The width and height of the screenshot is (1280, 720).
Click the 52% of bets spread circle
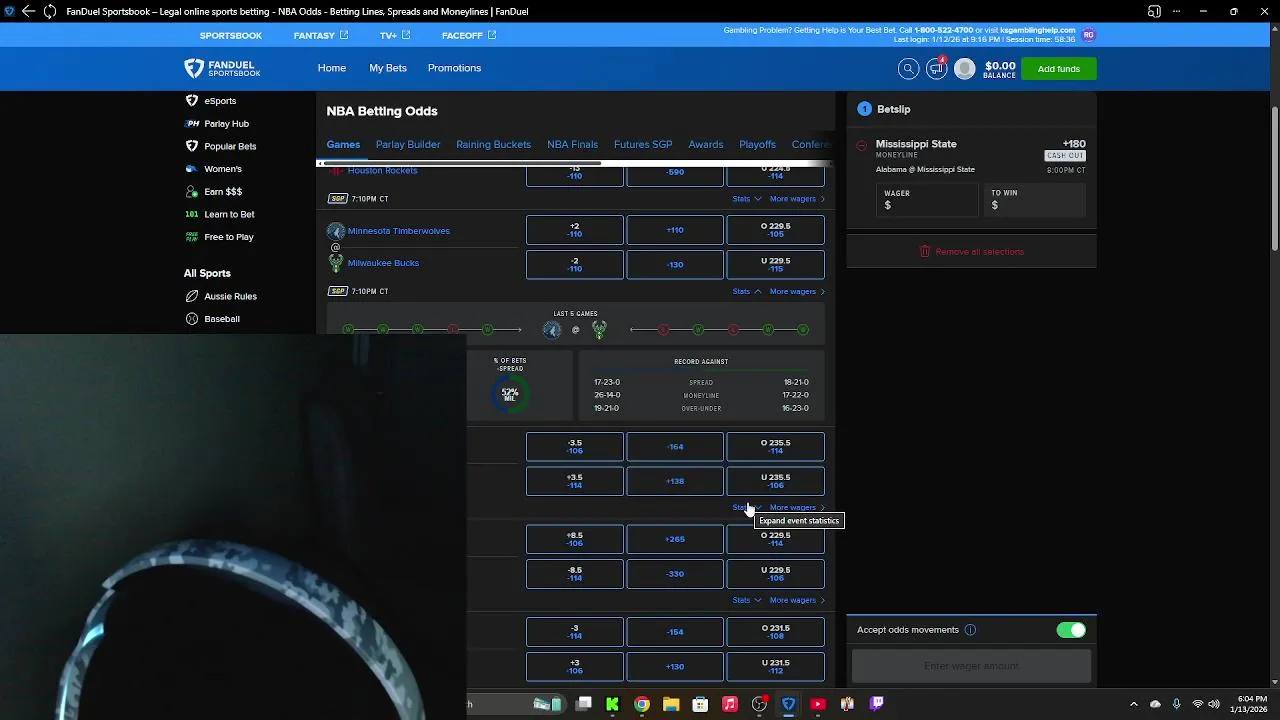510,394
